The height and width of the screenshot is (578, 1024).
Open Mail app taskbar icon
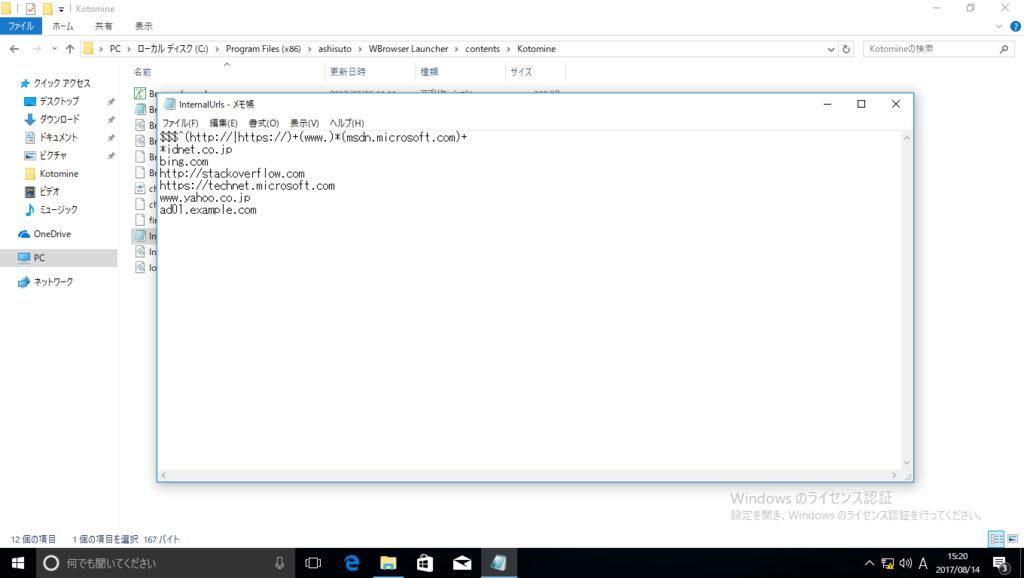tap(462, 563)
